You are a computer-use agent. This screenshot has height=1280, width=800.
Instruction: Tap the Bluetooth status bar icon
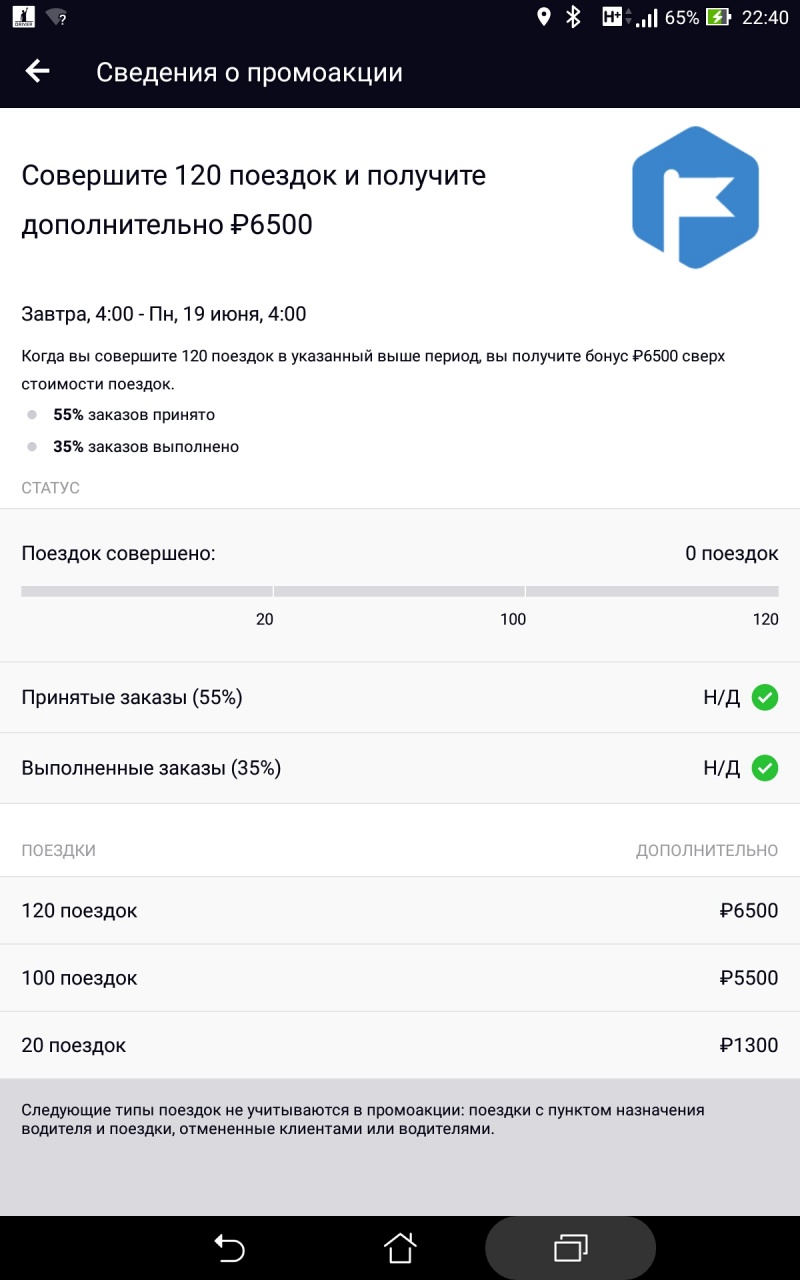pos(573,17)
